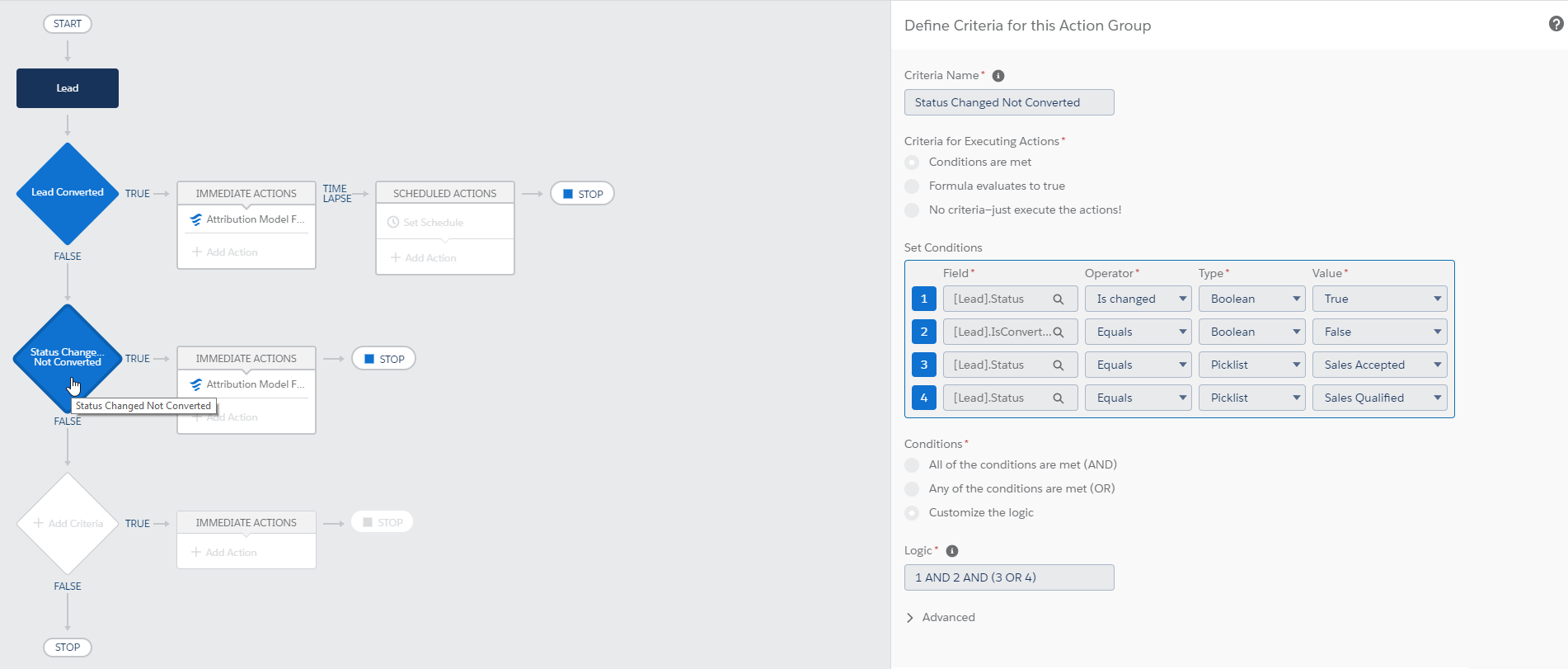Click the Criteria Name info icon
Viewport: 1568px width, 669px height.
[x=998, y=76]
